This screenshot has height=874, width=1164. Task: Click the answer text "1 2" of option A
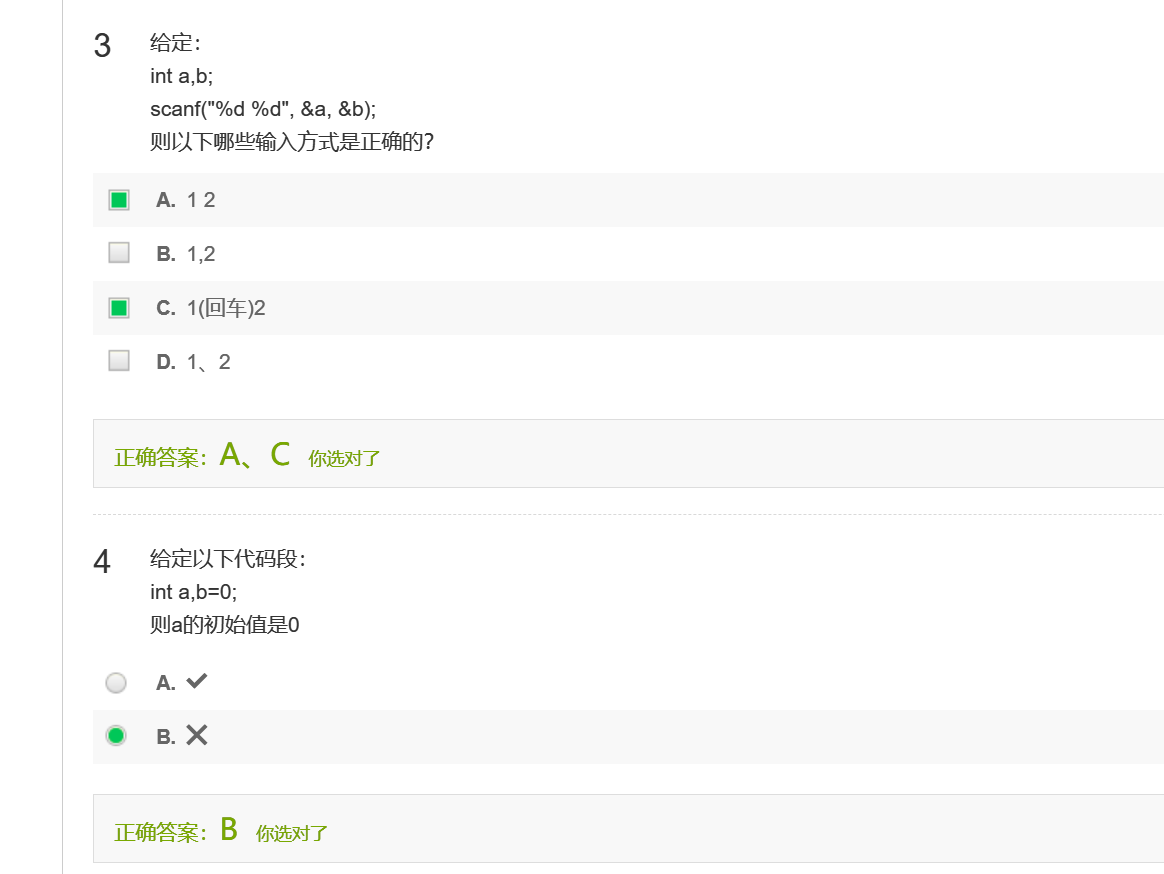coord(201,200)
